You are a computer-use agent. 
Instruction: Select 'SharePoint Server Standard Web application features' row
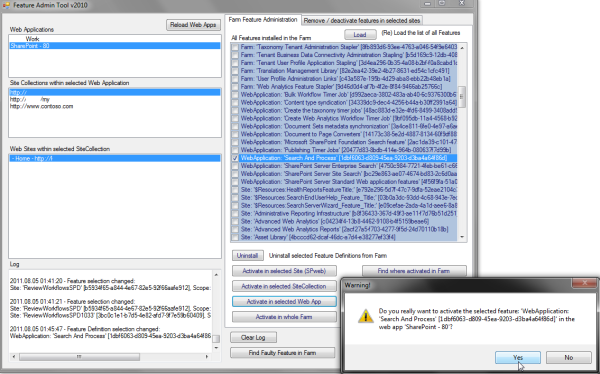pos(348,182)
